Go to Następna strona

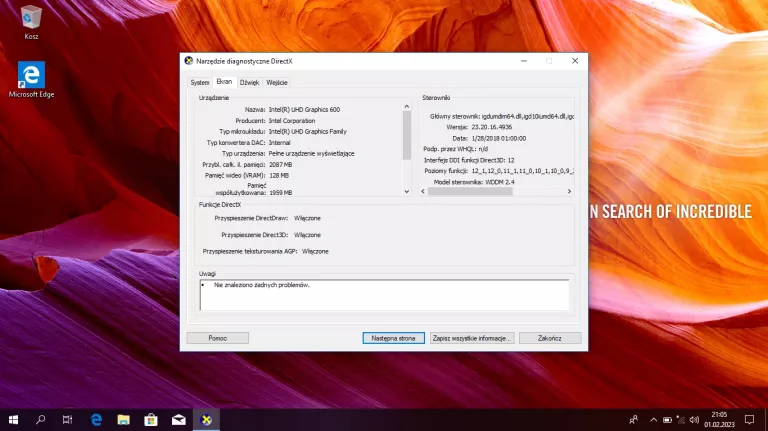(393, 338)
